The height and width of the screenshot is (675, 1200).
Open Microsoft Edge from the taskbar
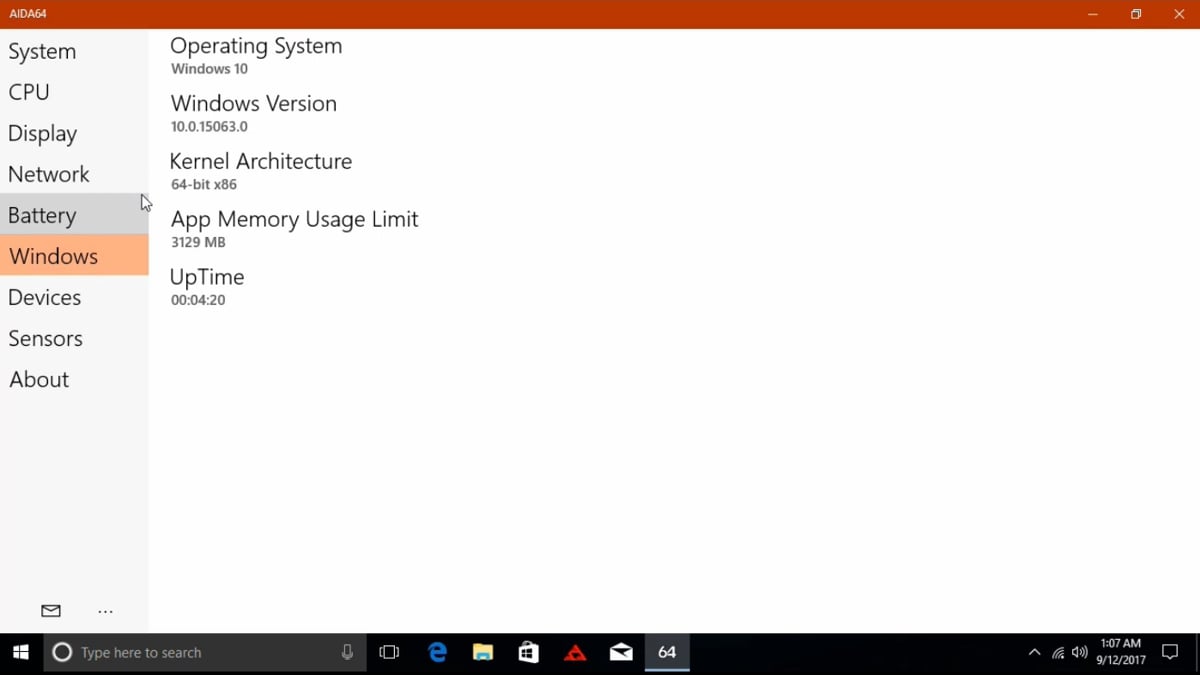436,652
